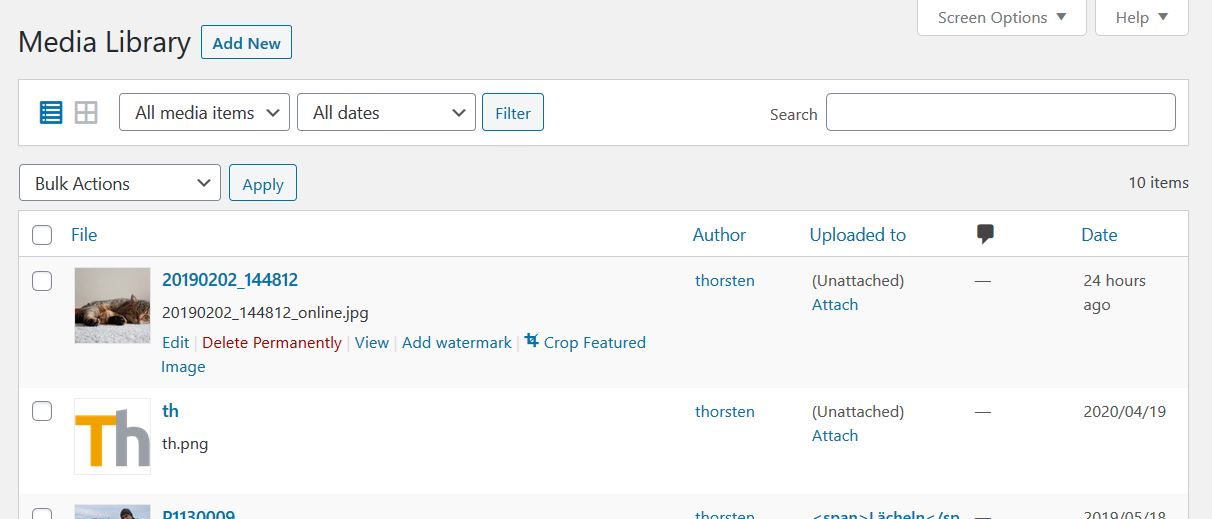1212x519 pixels.
Task: Click the Add New button
Action: (x=247, y=43)
